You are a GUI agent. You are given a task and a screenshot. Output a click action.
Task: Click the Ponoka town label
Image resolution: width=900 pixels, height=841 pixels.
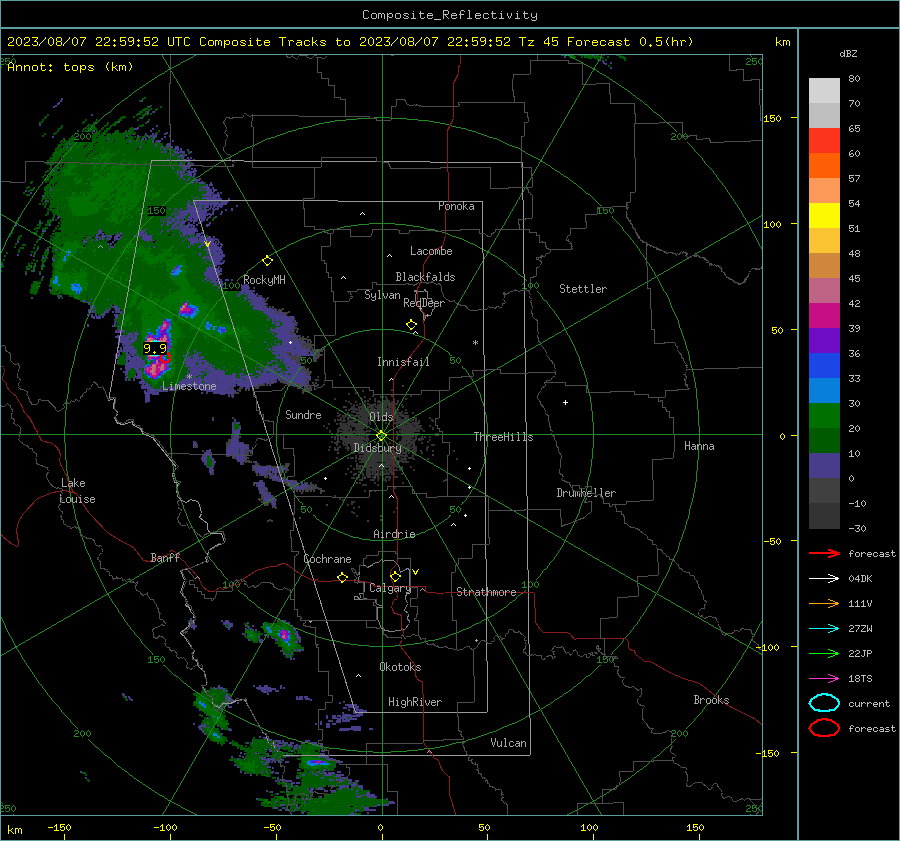[456, 206]
